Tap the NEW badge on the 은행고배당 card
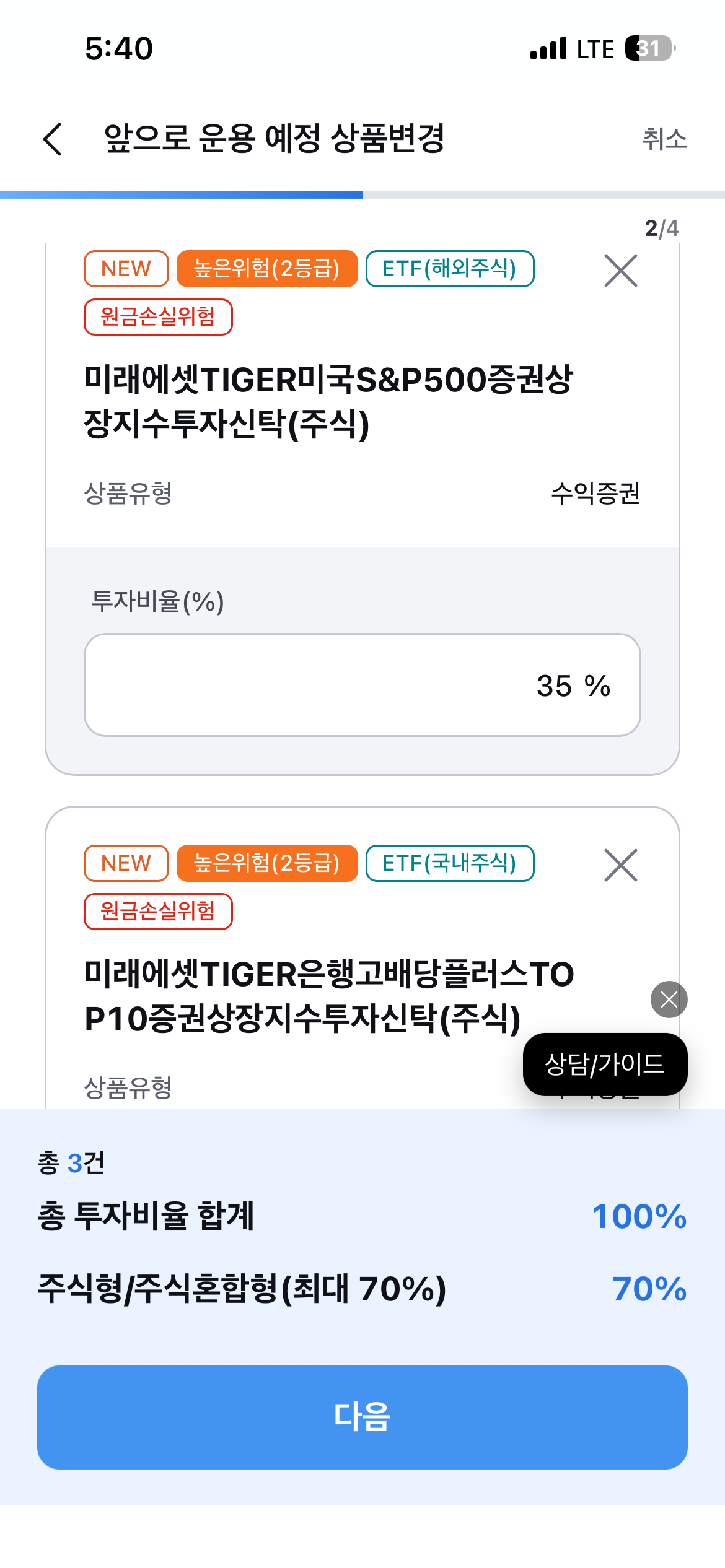725x1568 pixels. coord(126,863)
